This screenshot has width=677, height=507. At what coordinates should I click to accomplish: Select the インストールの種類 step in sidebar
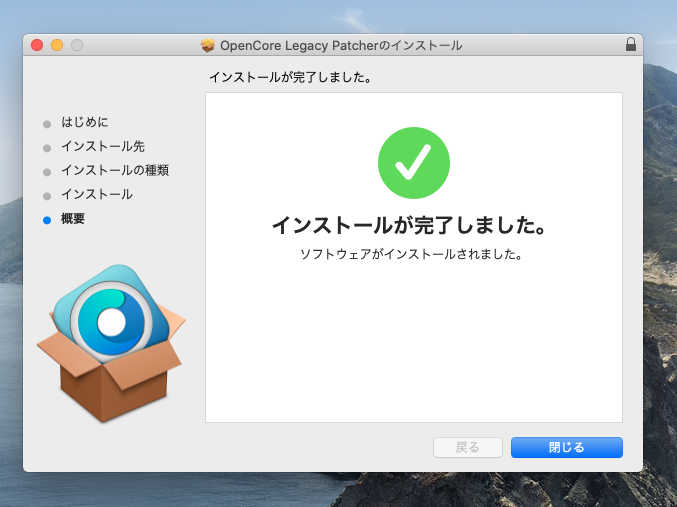point(114,171)
